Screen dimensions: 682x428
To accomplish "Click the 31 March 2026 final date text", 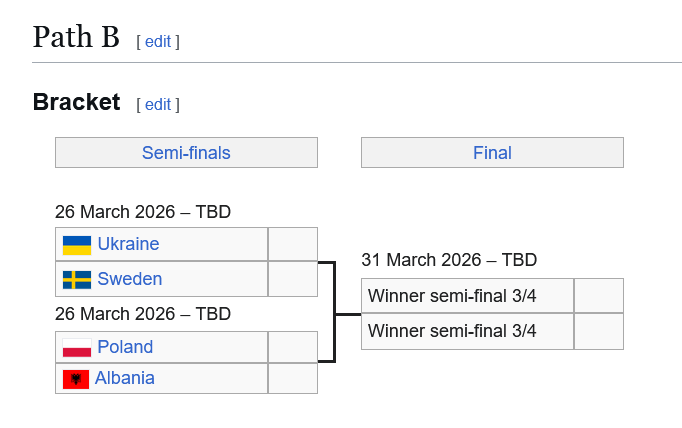I will click(x=449, y=260).
